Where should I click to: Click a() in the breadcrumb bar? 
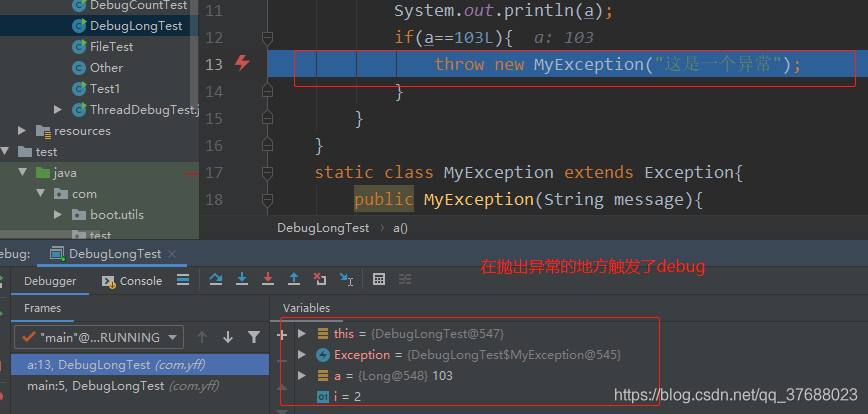tap(400, 228)
